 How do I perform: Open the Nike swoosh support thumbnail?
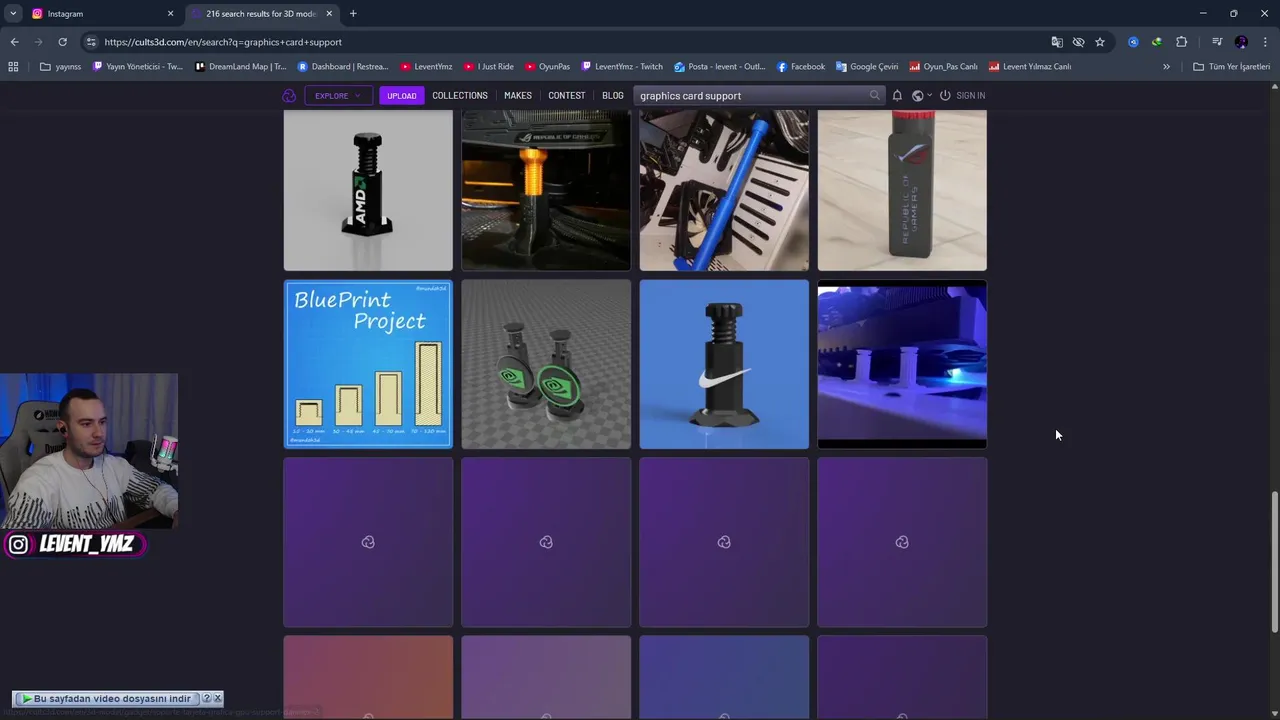tap(724, 364)
